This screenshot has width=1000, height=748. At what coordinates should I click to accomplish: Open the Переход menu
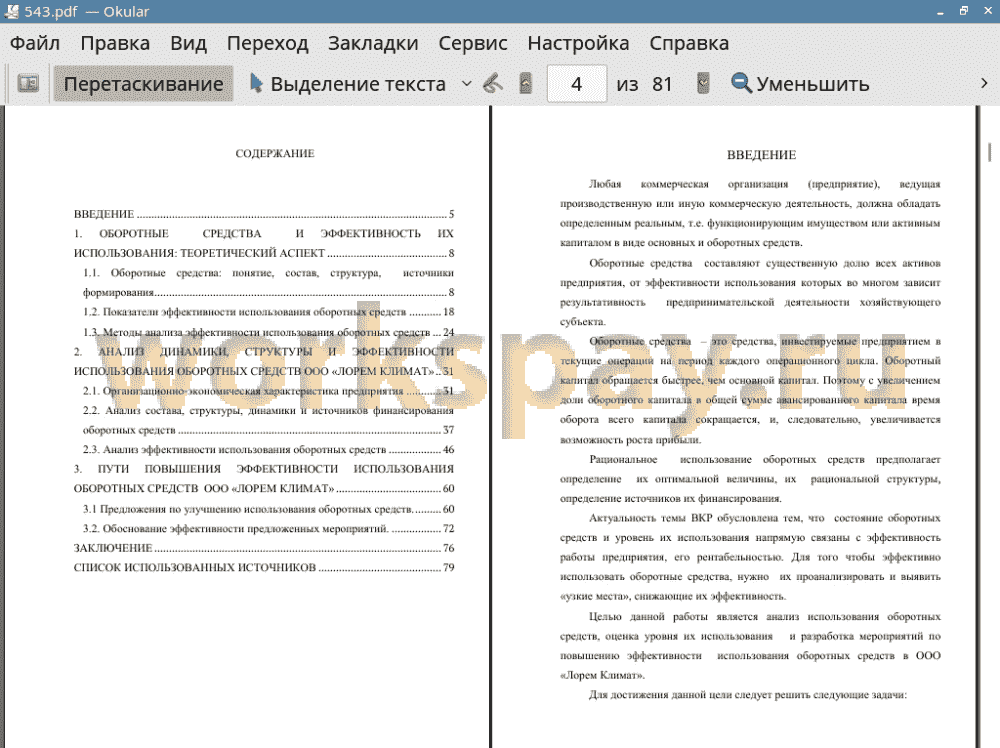[268, 43]
